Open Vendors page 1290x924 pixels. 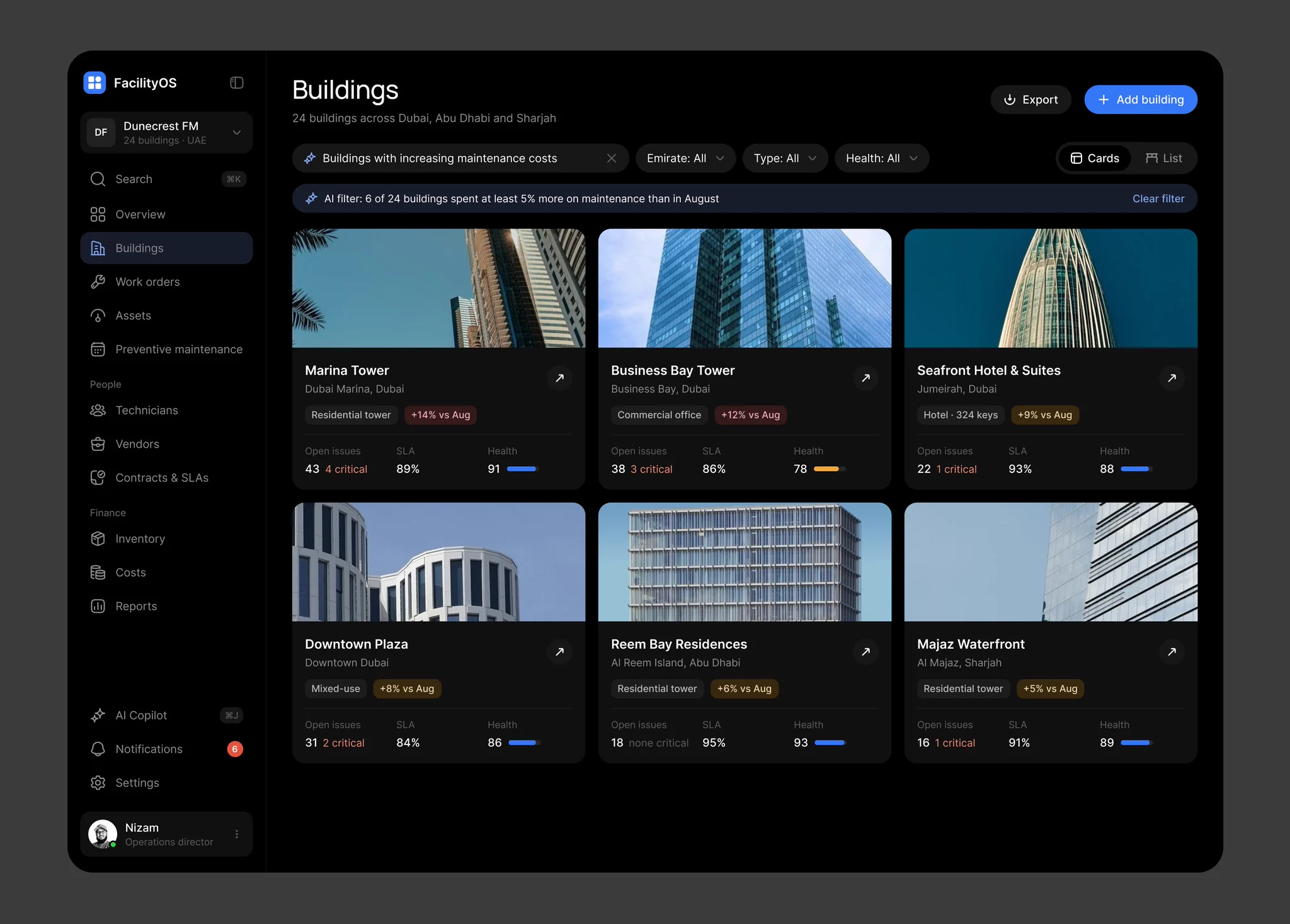pyautogui.click(x=166, y=444)
